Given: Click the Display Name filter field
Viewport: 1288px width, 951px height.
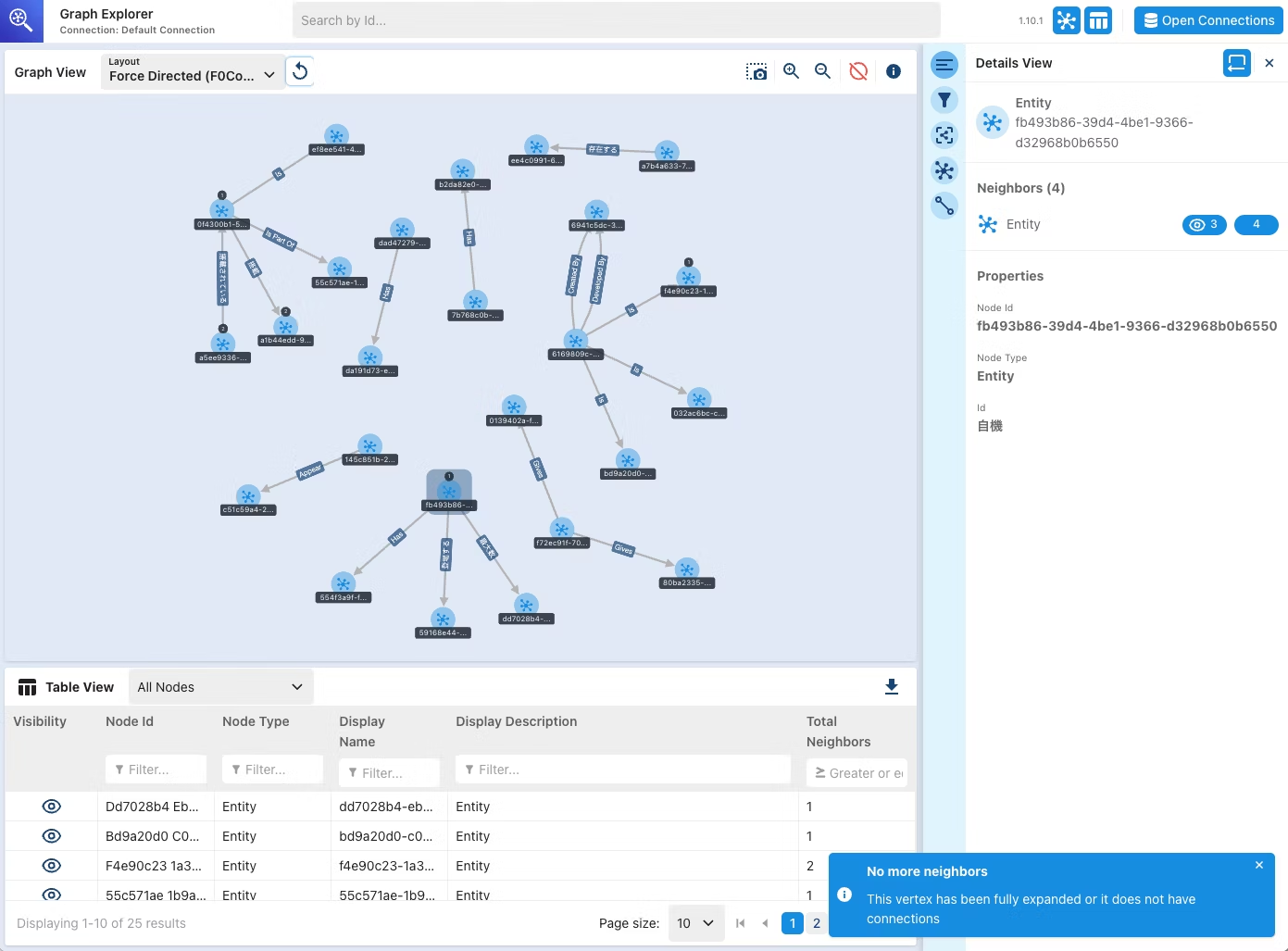Looking at the screenshot, I should [389, 773].
